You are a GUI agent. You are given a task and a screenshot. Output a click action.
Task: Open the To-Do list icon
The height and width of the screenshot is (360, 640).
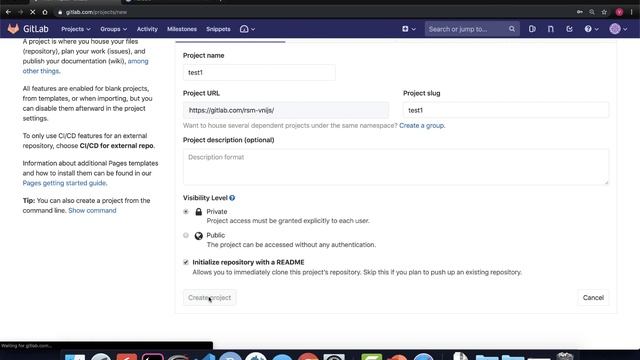569,29
